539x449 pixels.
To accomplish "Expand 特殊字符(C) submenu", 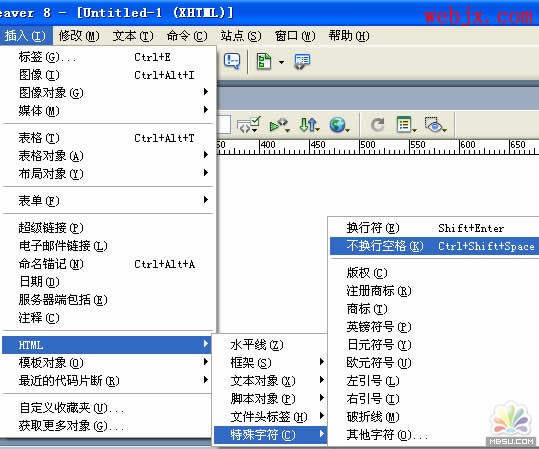I will [x=270, y=435].
